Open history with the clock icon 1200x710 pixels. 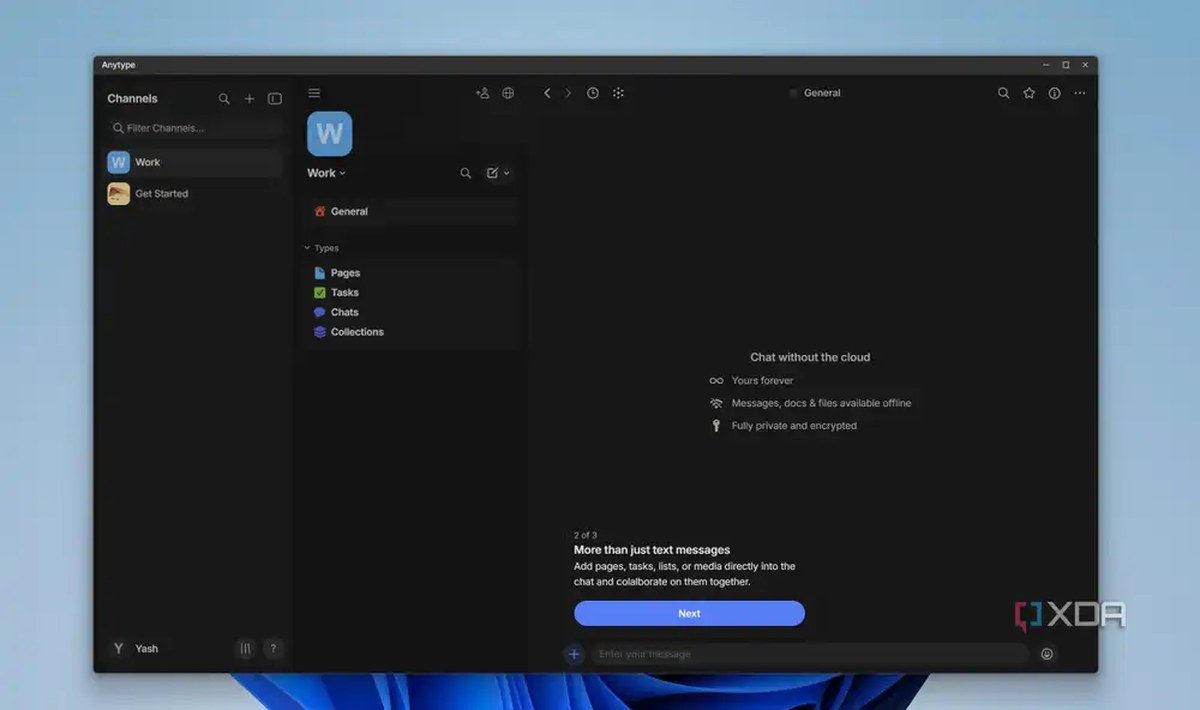[593, 93]
